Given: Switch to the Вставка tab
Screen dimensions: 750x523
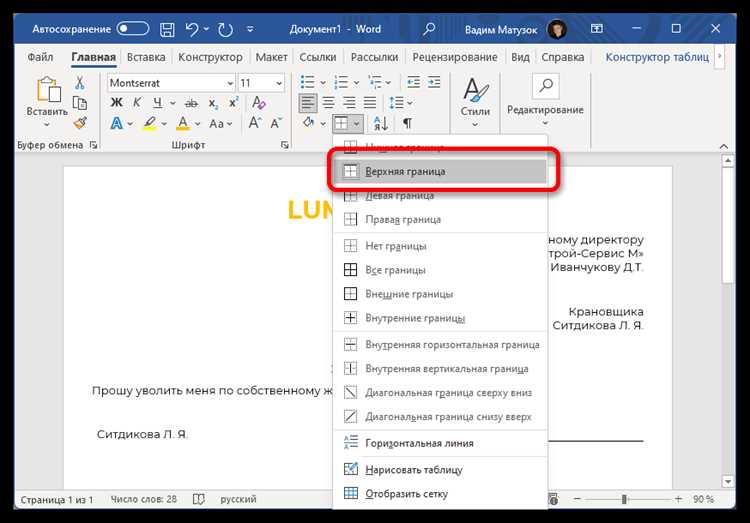Looking at the screenshot, I should (x=146, y=57).
